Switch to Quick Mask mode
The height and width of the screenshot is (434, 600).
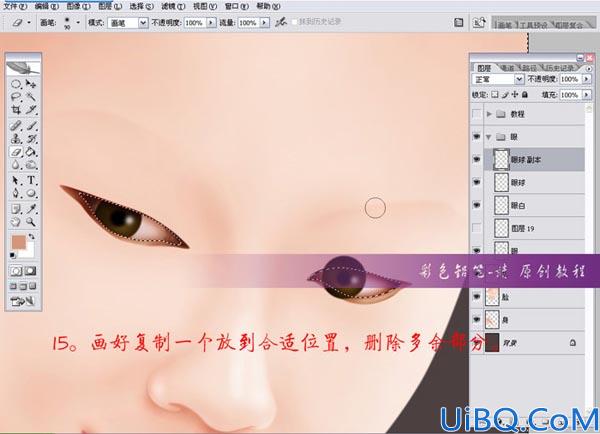[31, 271]
